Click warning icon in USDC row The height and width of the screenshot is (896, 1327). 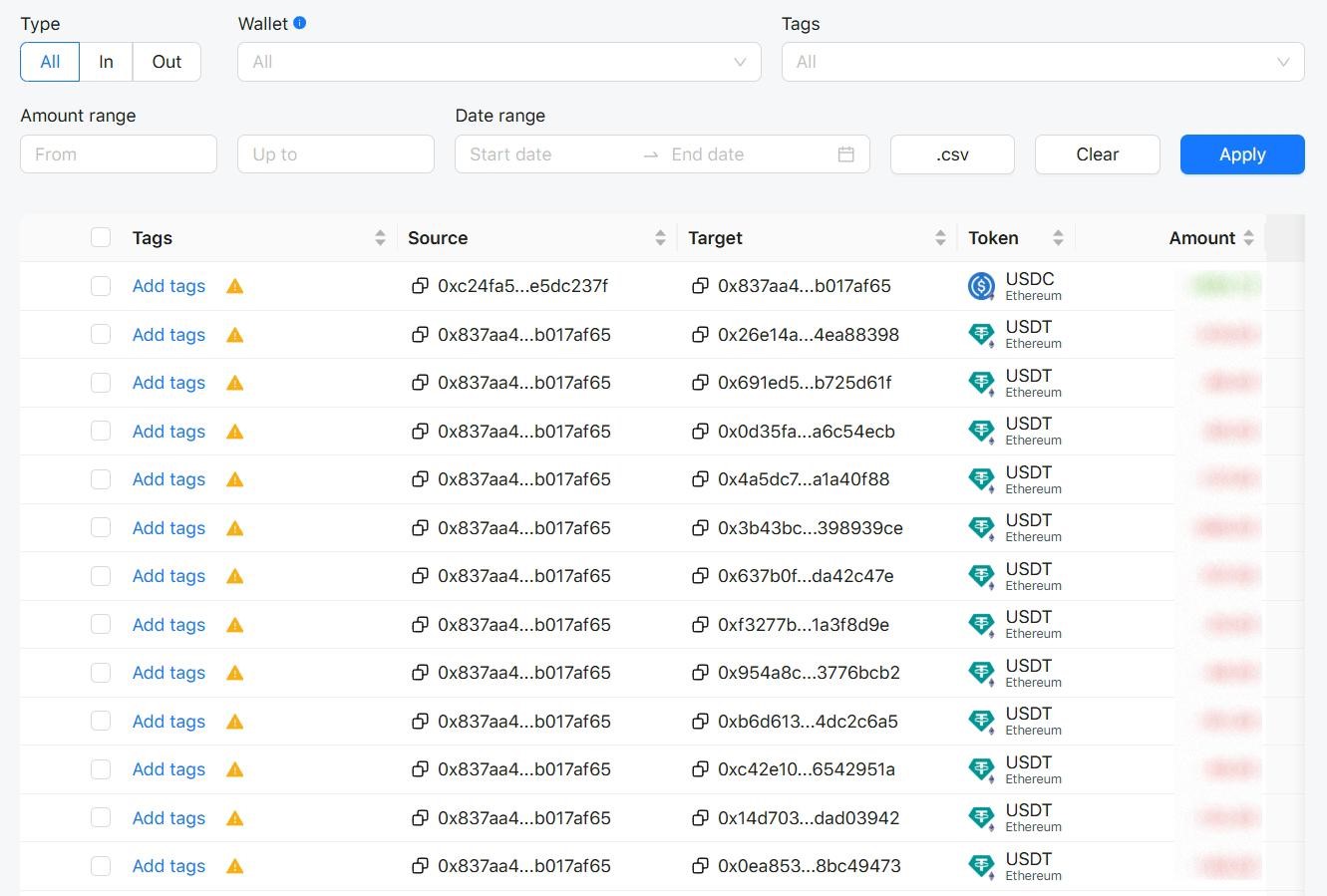click(235, 286)
